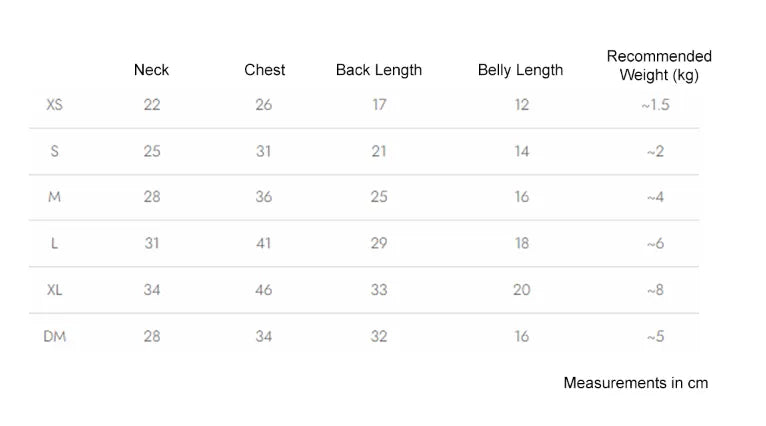Click the L back length value 29
The width and height of the screenshot is (766, 426).
click(x=379, y=243)
